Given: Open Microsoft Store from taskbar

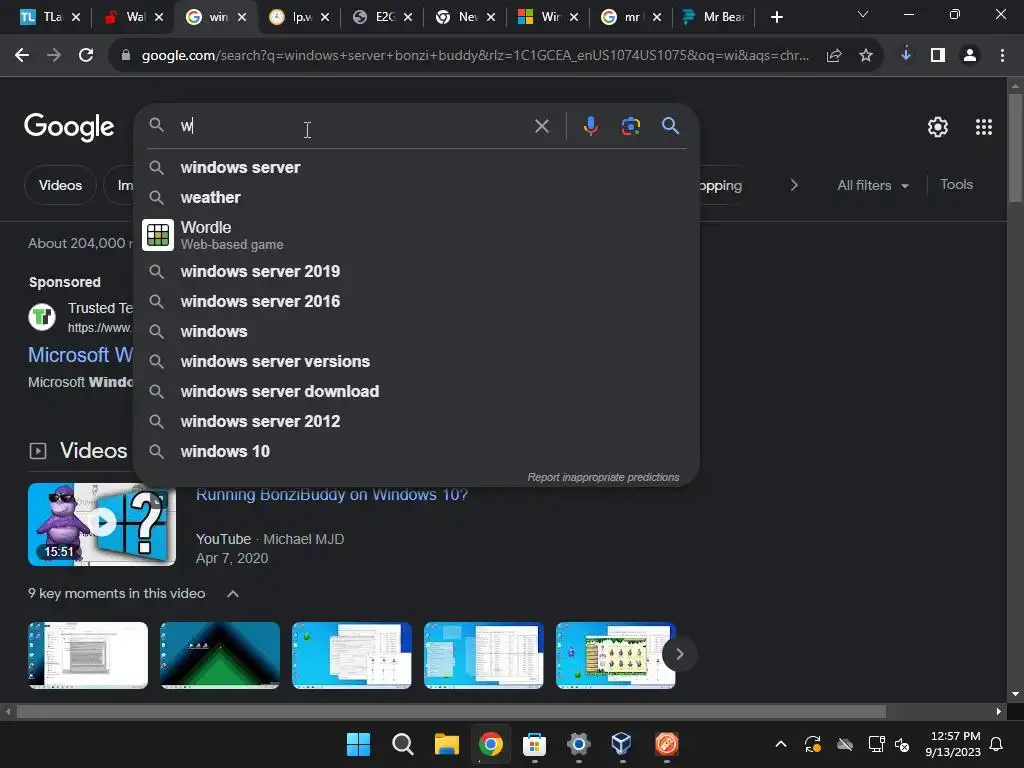Looking at the screenshot, I should 534,744.
